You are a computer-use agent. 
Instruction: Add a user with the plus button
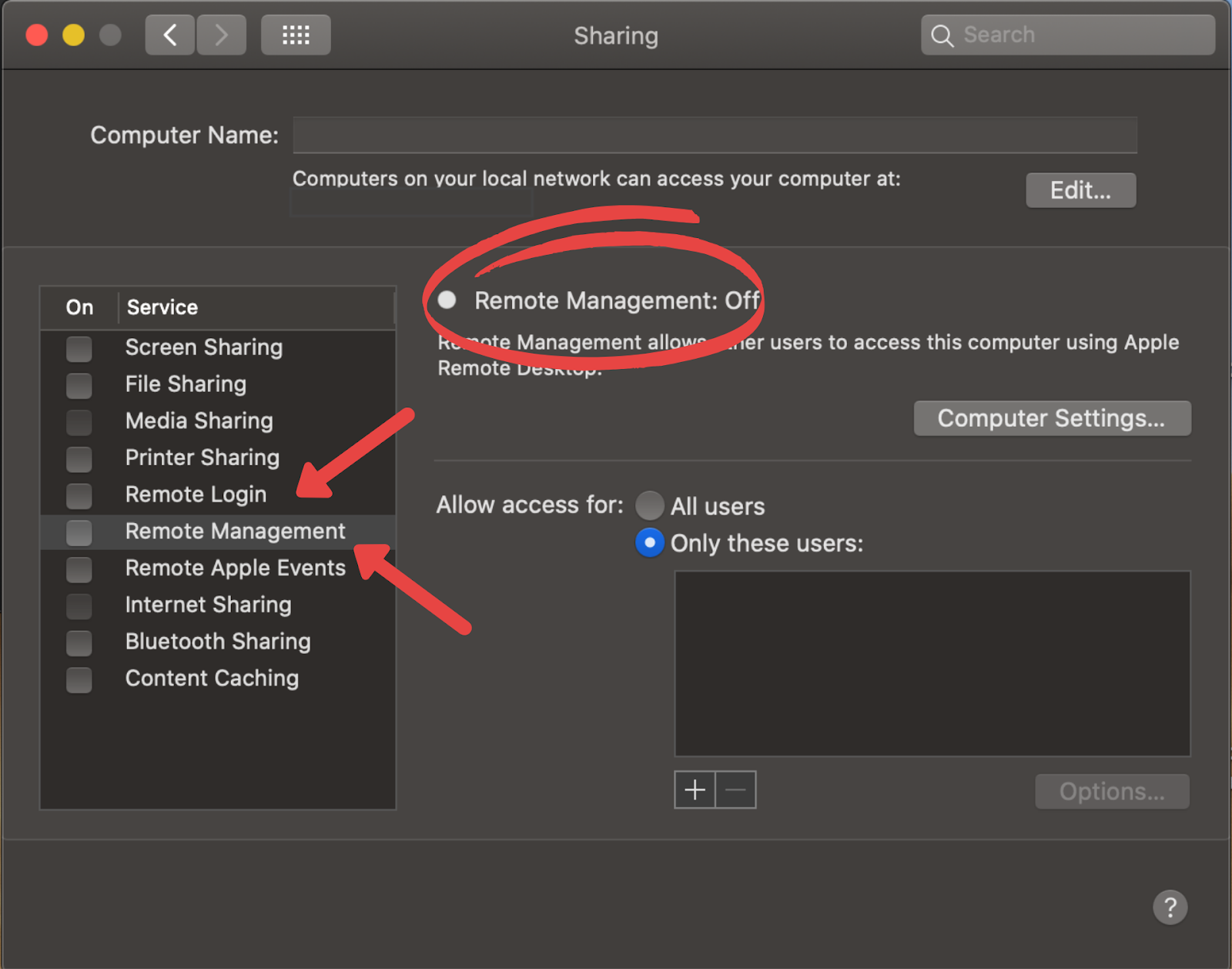point(695,790)
